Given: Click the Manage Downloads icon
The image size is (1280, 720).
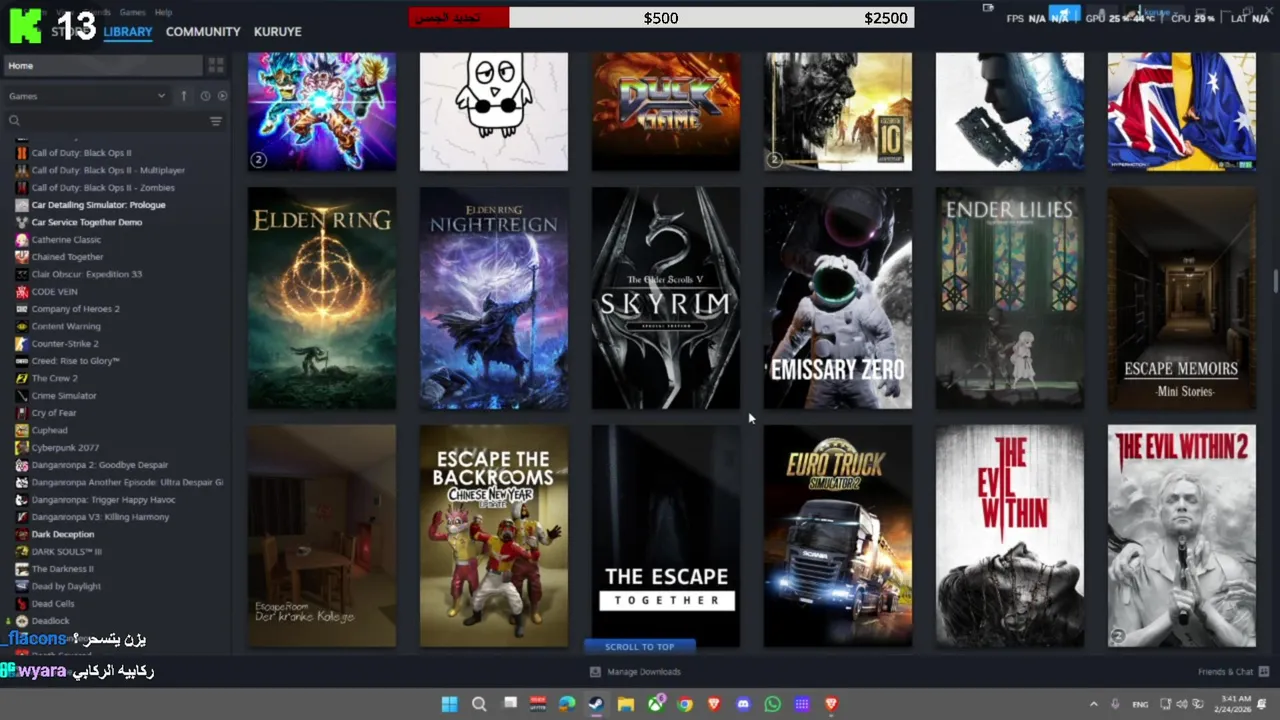Looking at the screenshot, I should tap(595, 672).
